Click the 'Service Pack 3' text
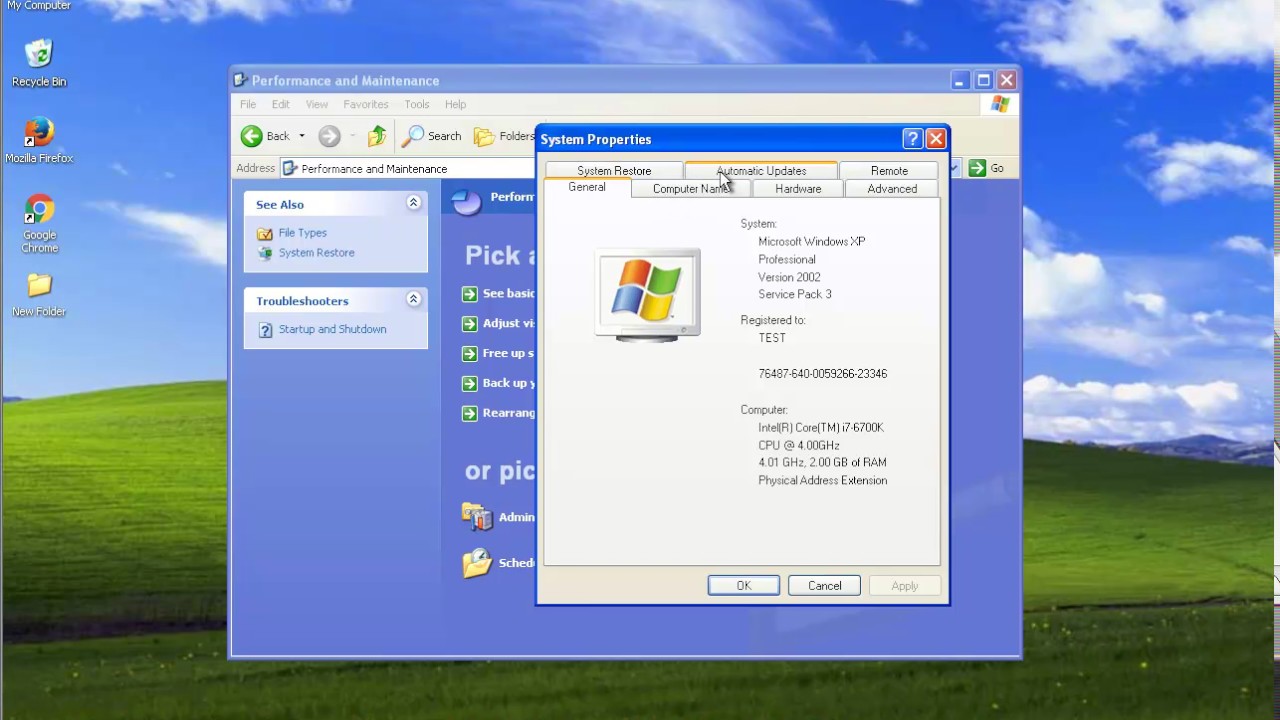1280x720 pixels. (x=795, y=295)
